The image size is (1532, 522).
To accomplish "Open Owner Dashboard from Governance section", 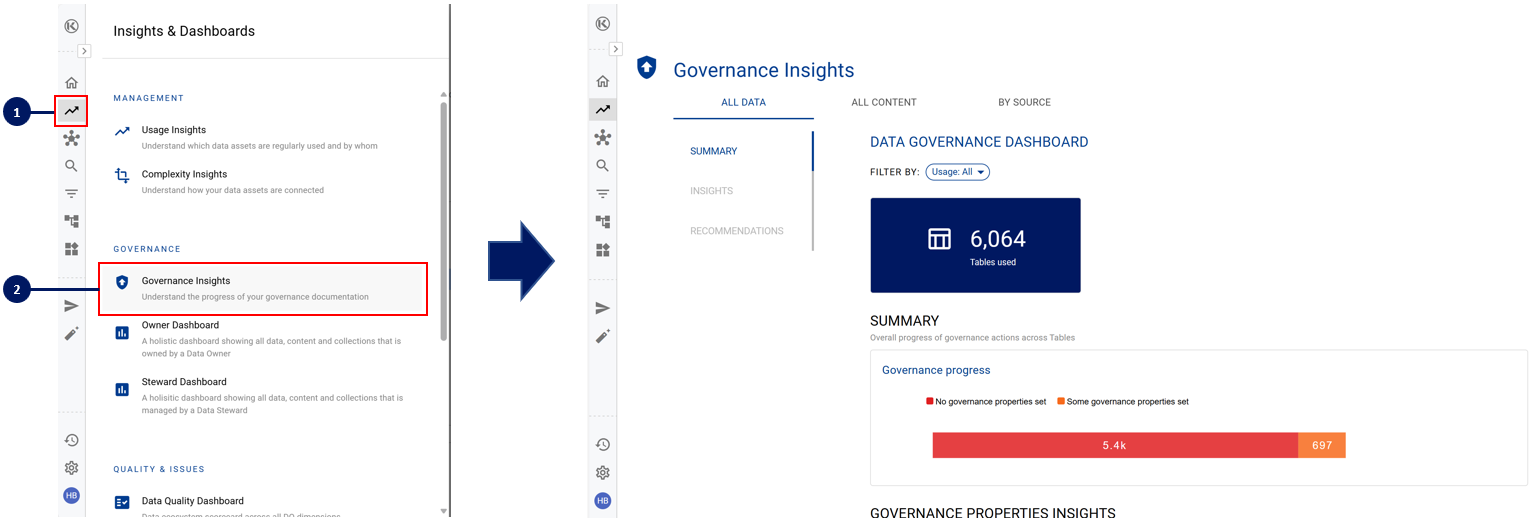I will pyautogui.click(x=180, y=325).
